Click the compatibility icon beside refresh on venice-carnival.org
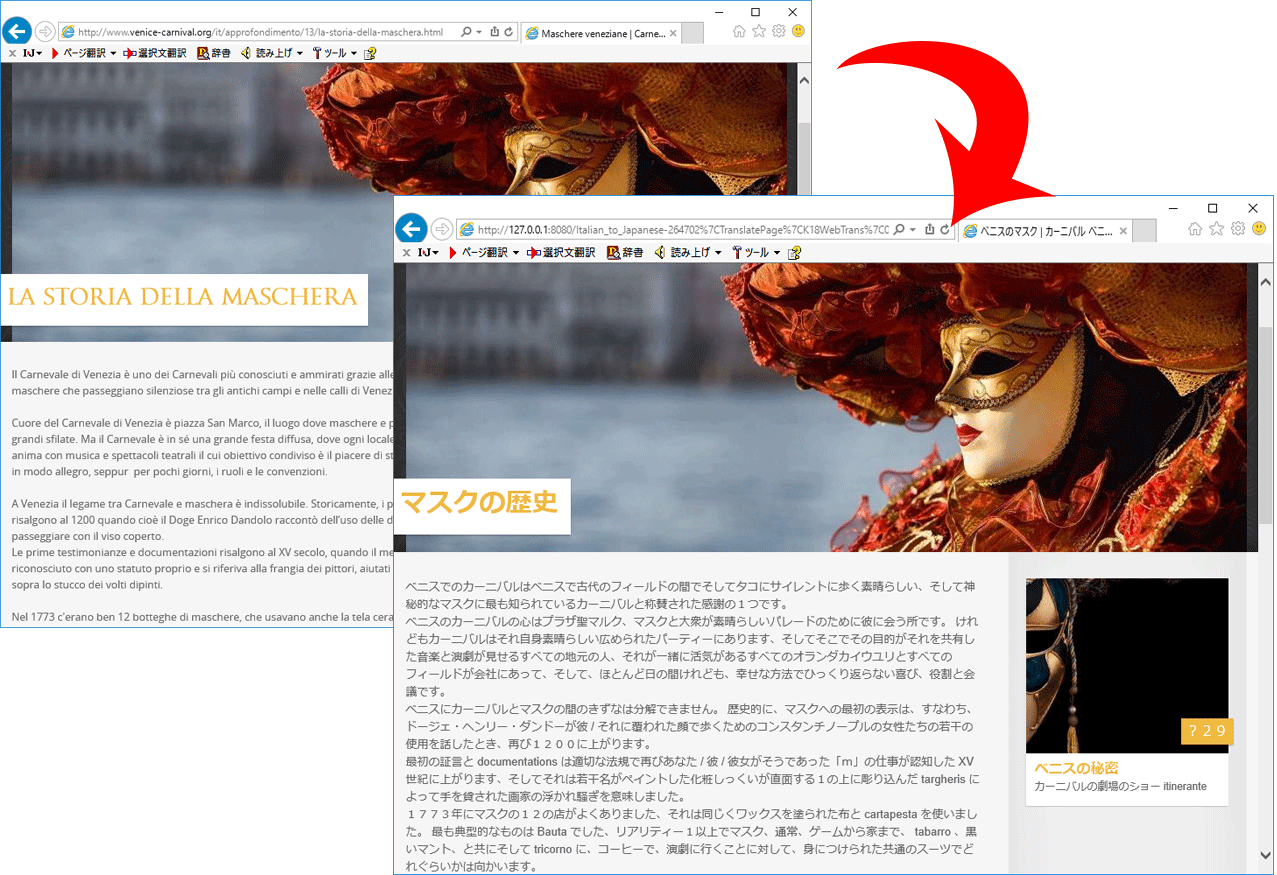Screen dimensions: 1277x875 click(494, 32)
